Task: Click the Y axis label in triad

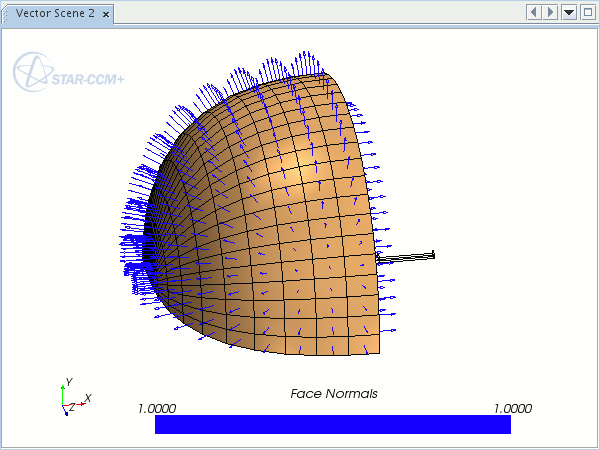Action: click(x=67, y=382)
